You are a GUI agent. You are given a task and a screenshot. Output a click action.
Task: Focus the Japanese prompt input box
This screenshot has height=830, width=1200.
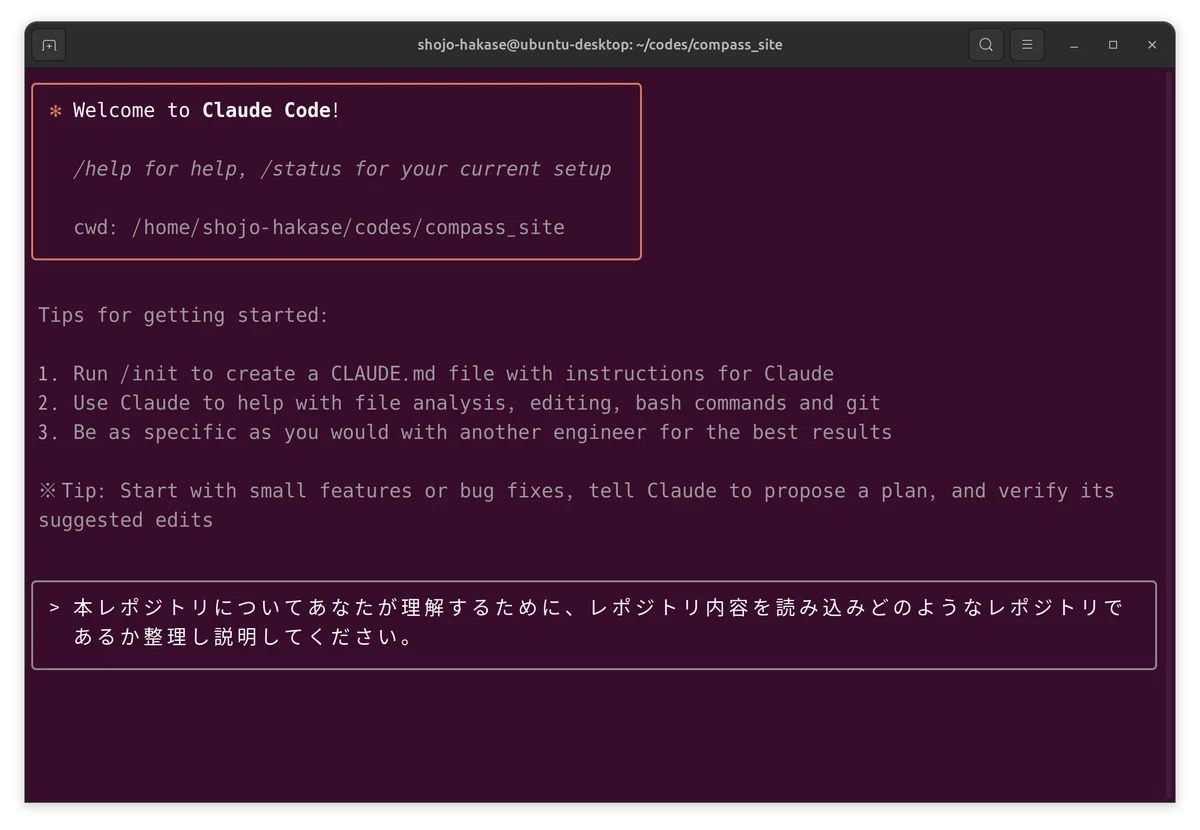[x=594, y=625]
